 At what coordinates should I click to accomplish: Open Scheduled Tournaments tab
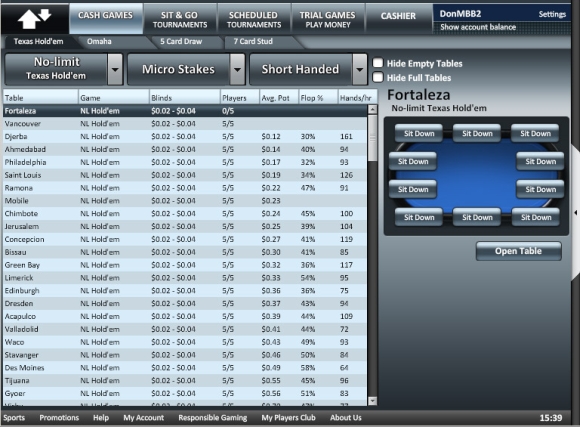tap(254, 19)
